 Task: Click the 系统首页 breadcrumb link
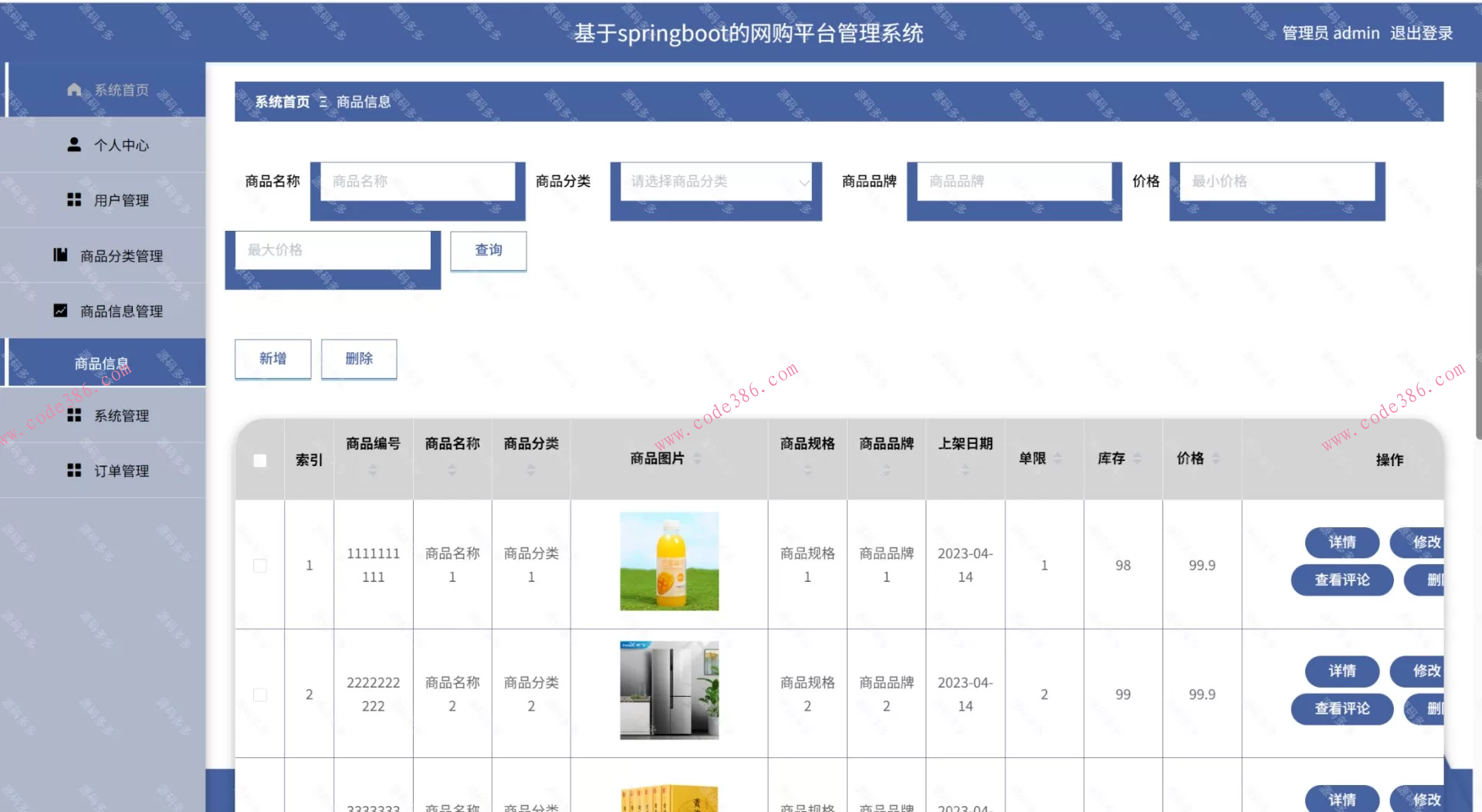[283, 102]
